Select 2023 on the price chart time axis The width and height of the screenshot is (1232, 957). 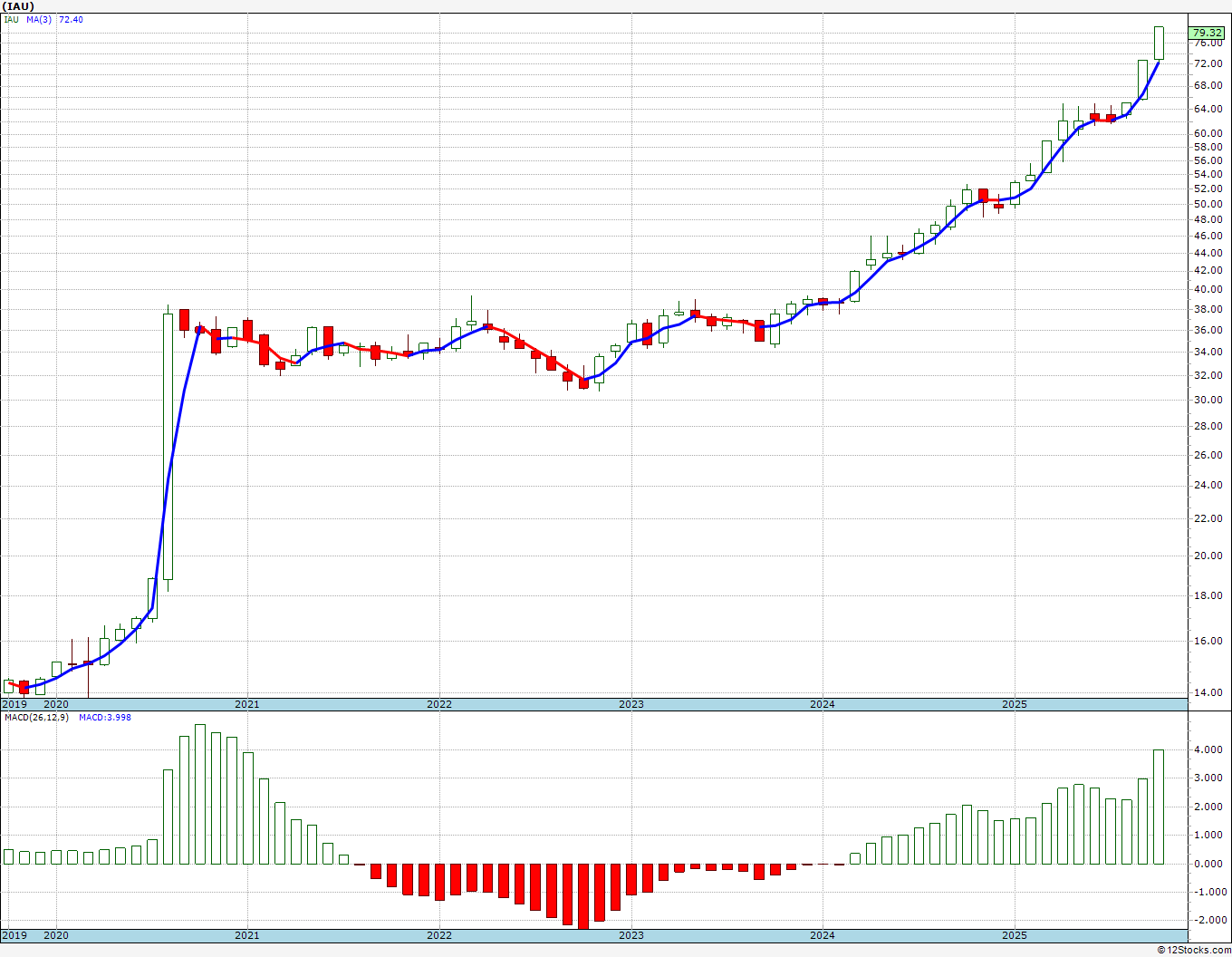(631, 704)
